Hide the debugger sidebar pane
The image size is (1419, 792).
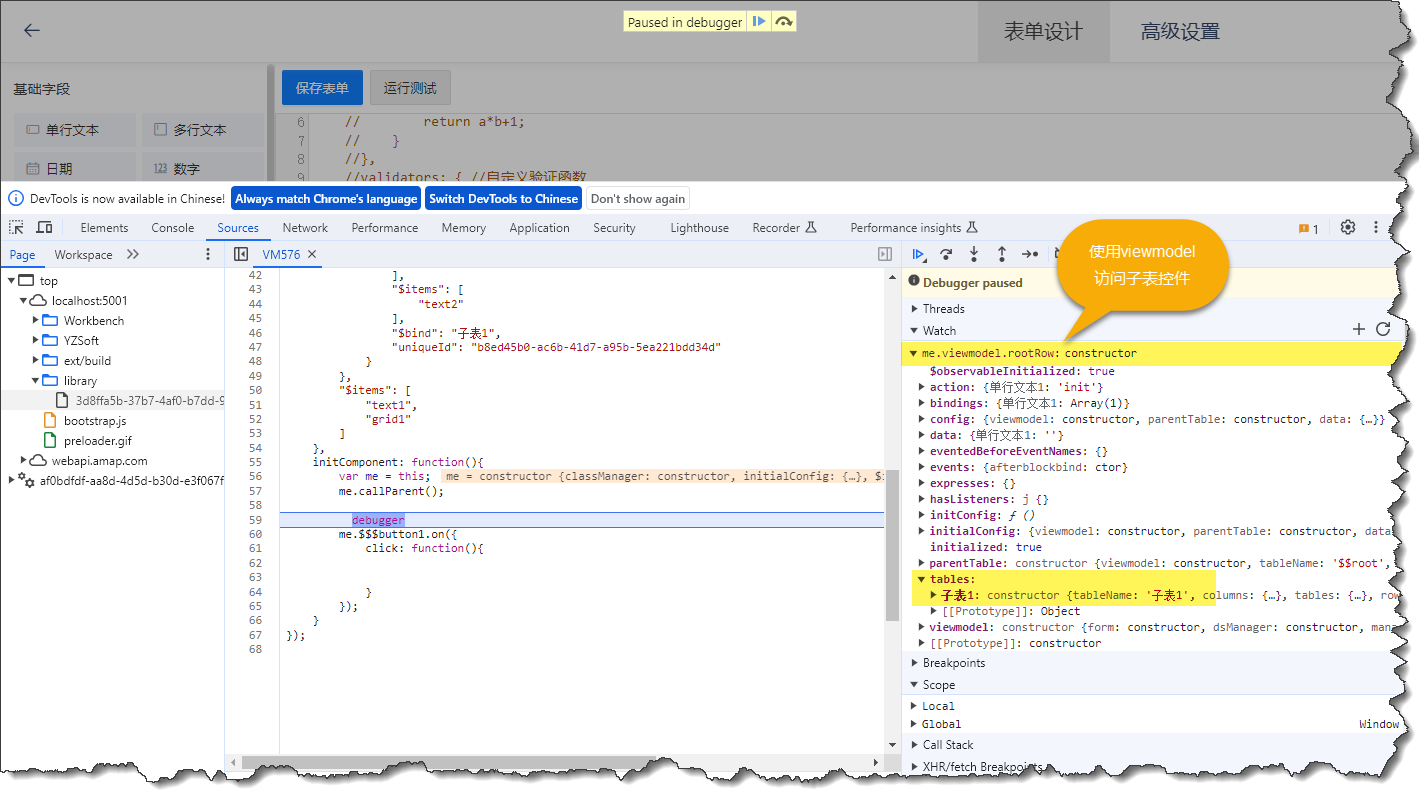(x=885, y=255)
